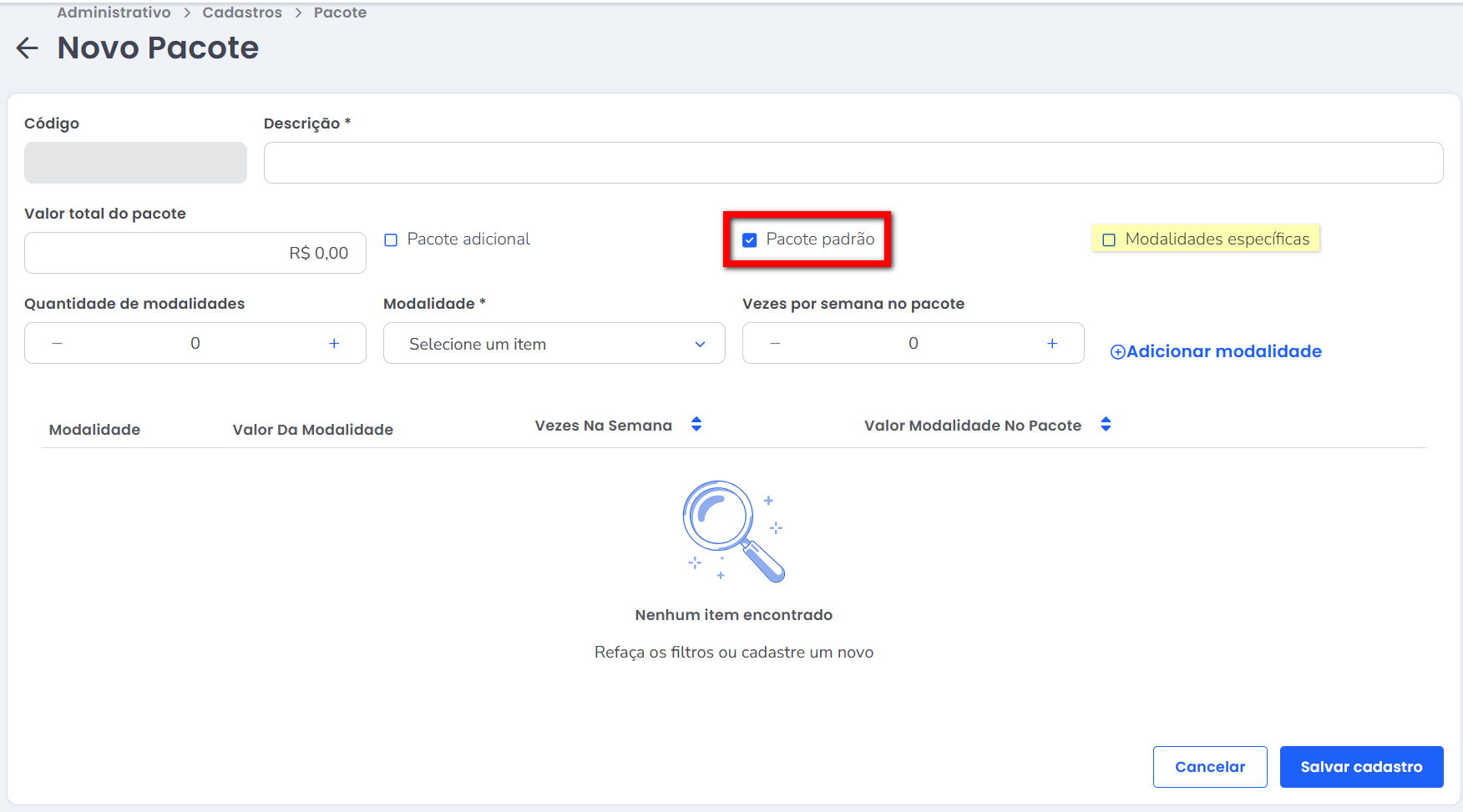
Task: Increase Quantidade de modalidades with plus
Action: (334, 344)
